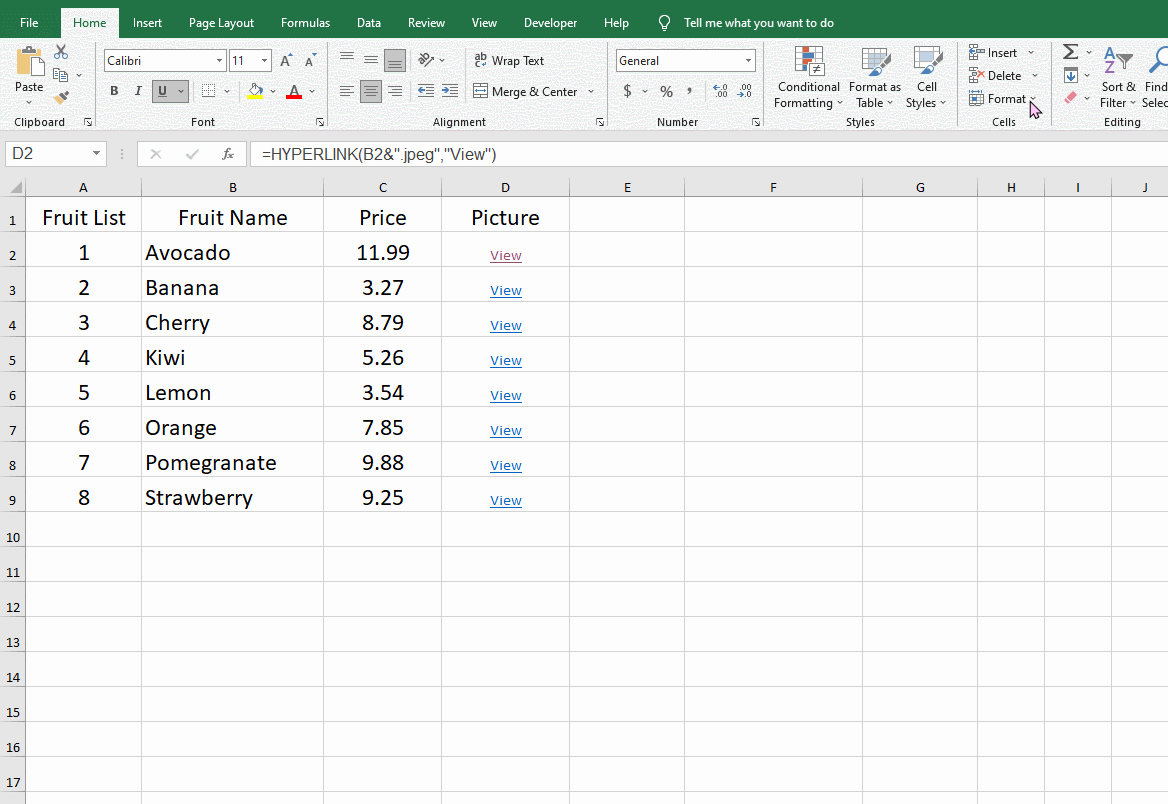
Task: Expand the Name Box dropdown arrow
Action: [96, 153]
